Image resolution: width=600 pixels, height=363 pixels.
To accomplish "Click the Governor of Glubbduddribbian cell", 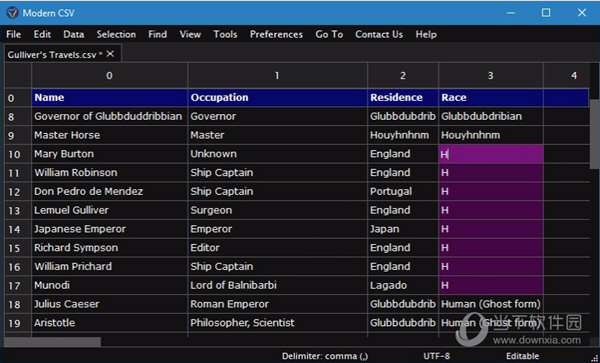I will pos(109,116).
